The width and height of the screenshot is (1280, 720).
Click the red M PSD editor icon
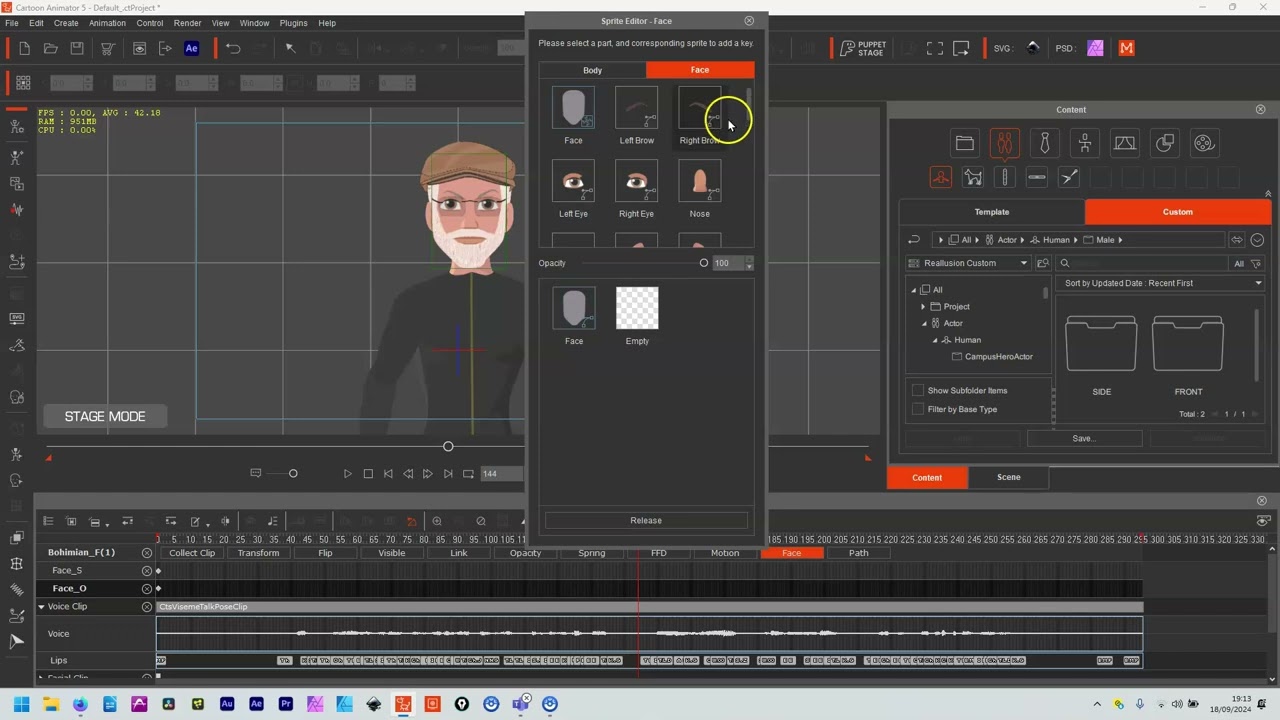pos(1127,48)
